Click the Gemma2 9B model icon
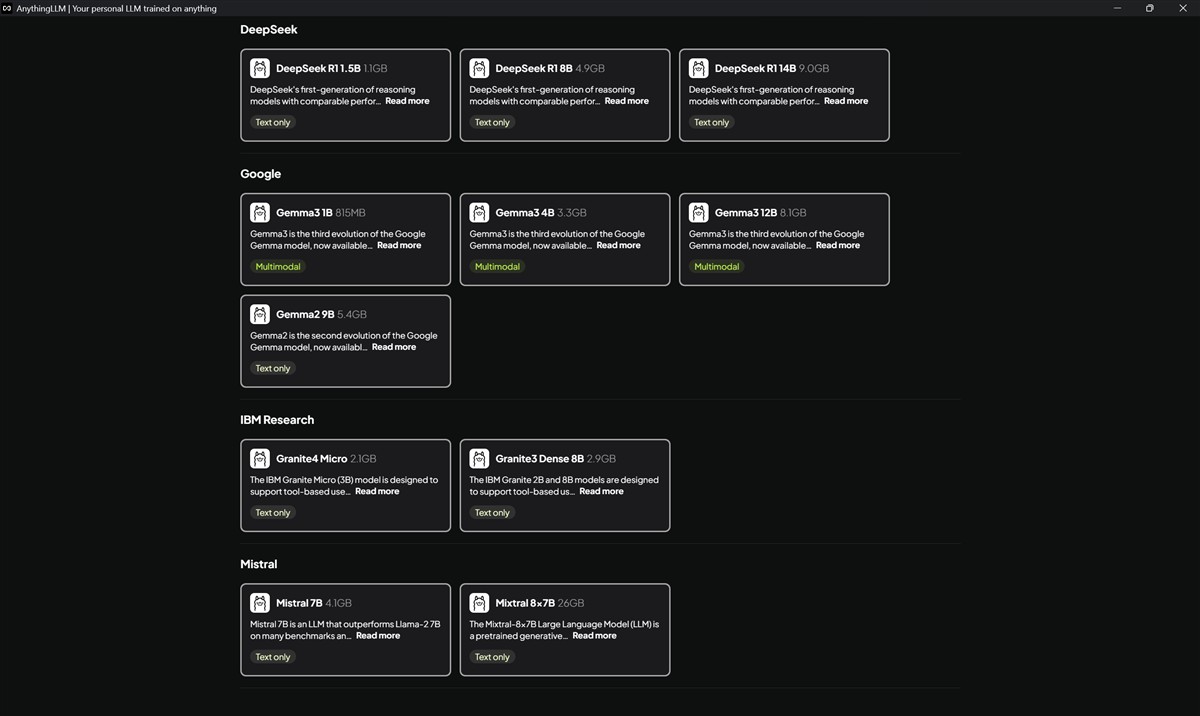 click(260, 314)
